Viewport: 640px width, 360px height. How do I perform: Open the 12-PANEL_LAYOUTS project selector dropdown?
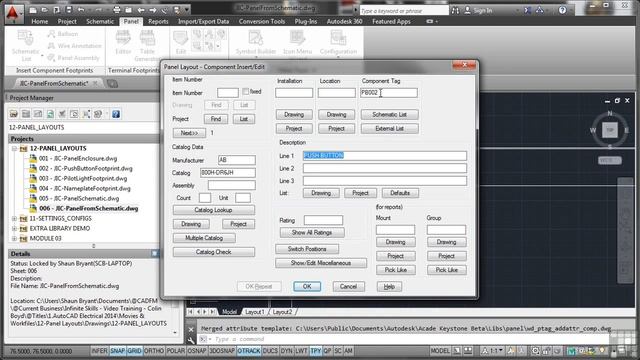84,127
